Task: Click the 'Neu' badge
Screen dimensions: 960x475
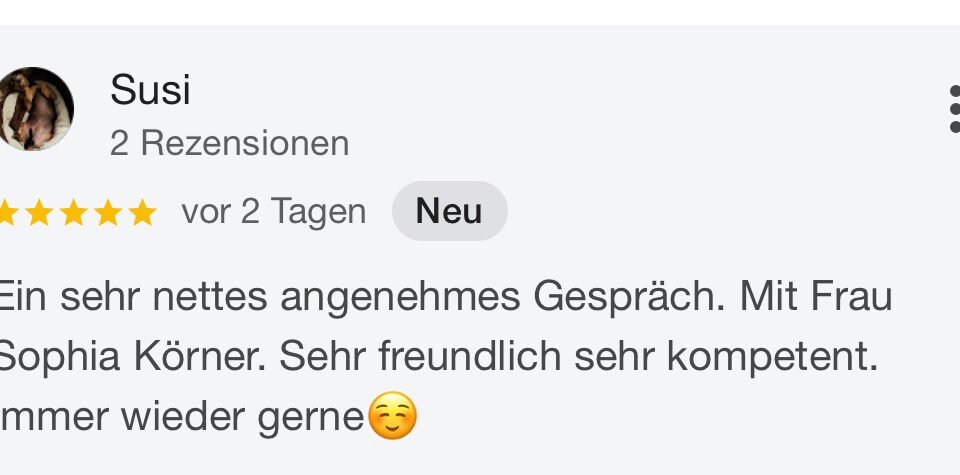Action: tap(449, 212)
